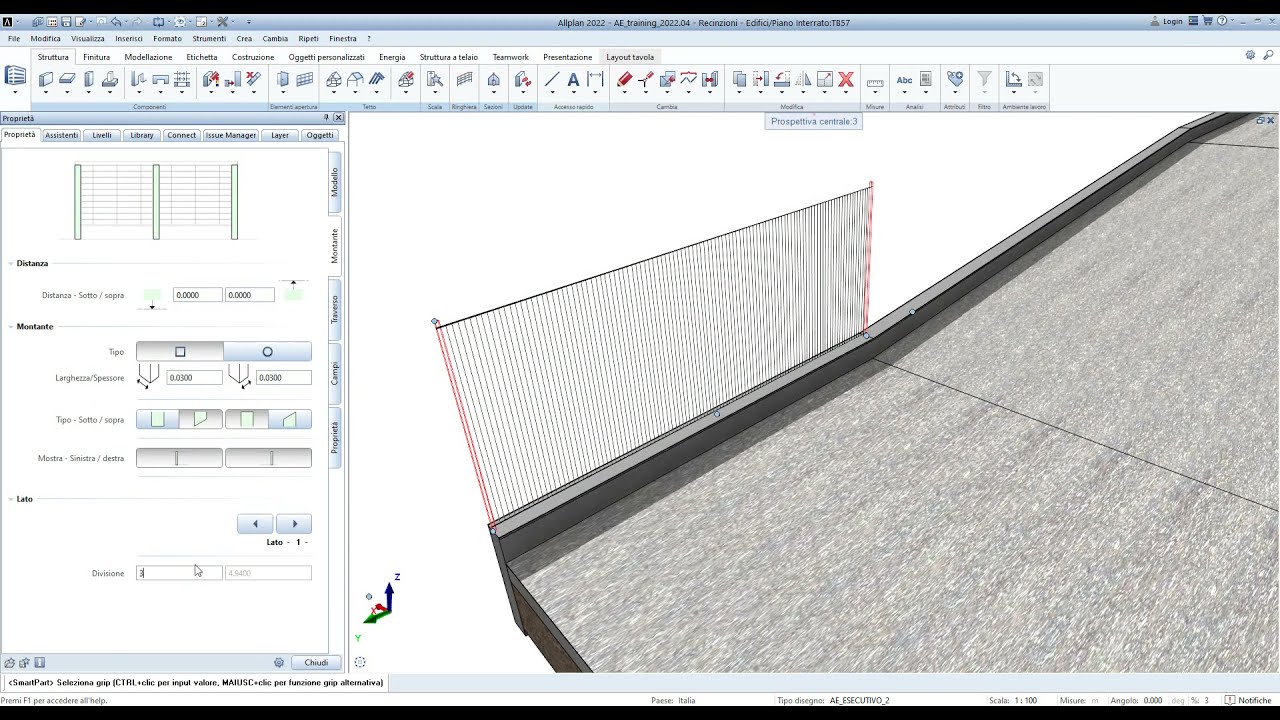Click the Misure ruler tool
1280x720 pixels.
[875, 81]
